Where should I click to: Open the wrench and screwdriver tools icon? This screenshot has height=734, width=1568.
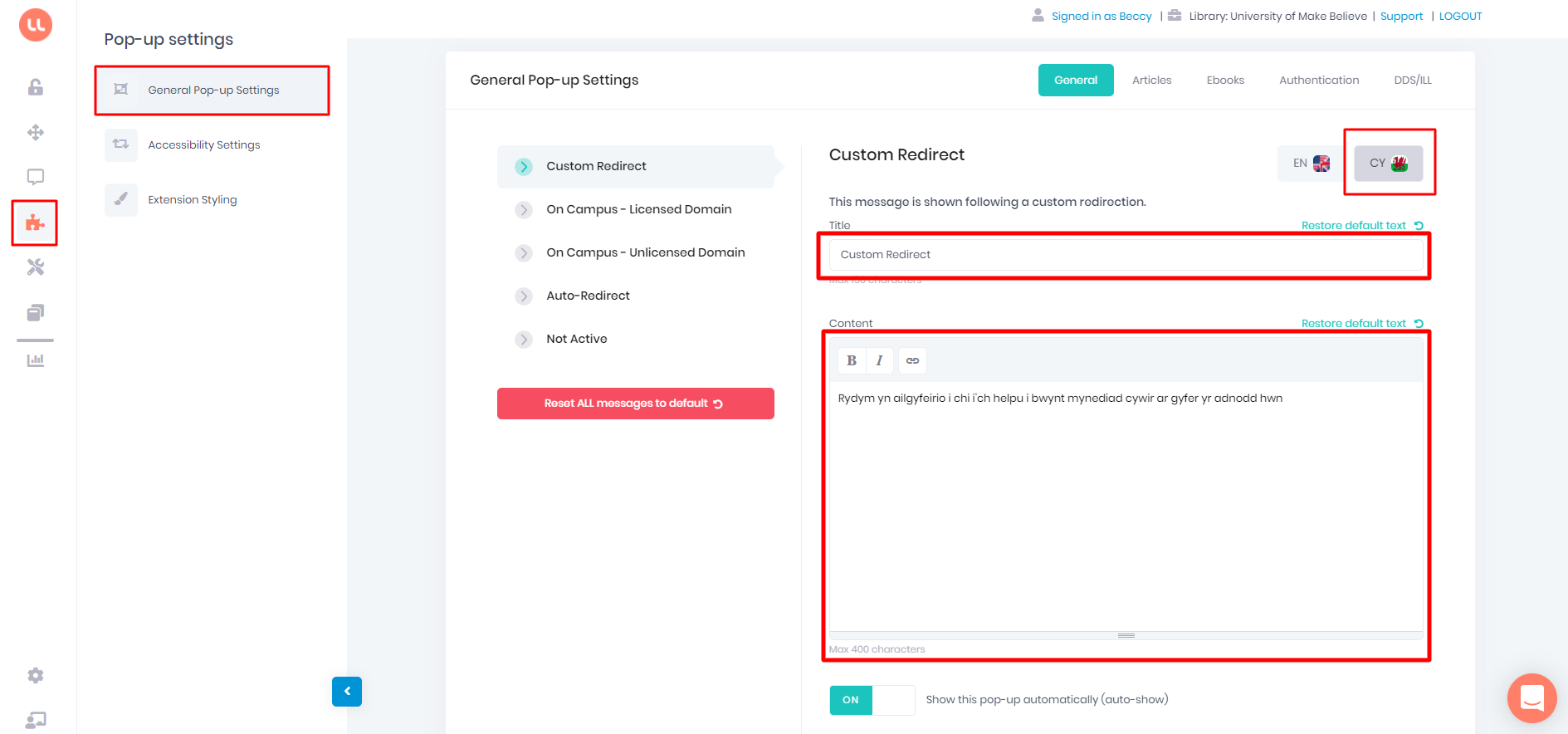click(36, 267)
